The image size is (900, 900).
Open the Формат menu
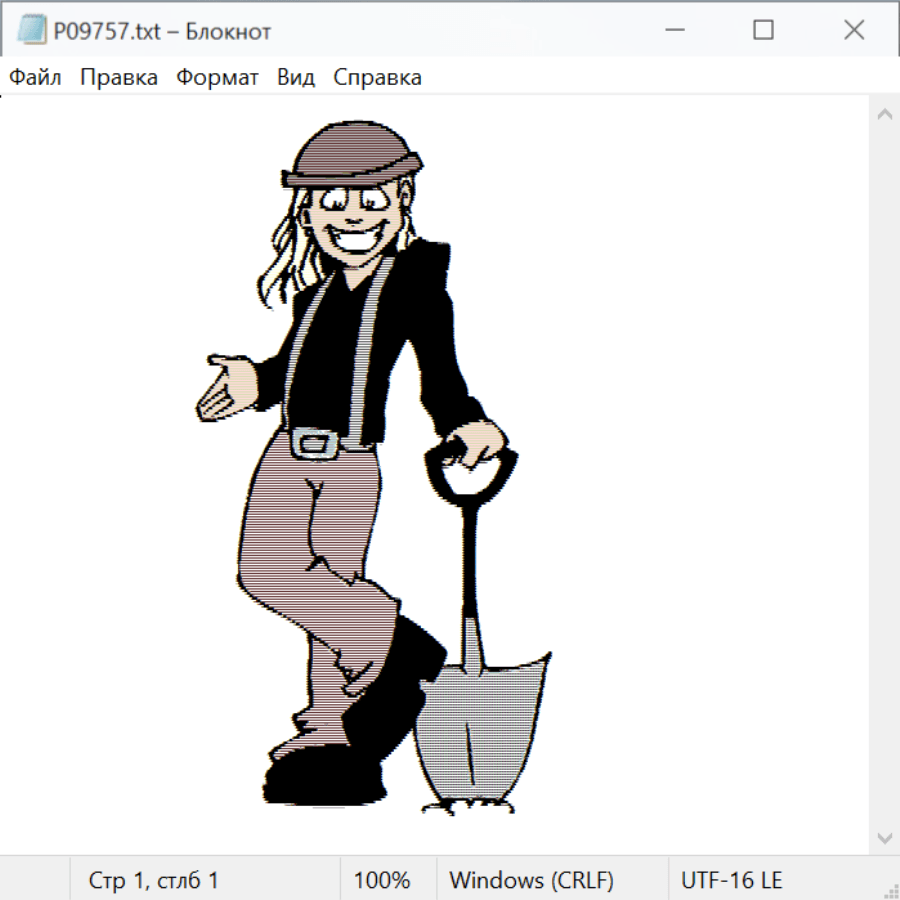[x=217, y=77]
